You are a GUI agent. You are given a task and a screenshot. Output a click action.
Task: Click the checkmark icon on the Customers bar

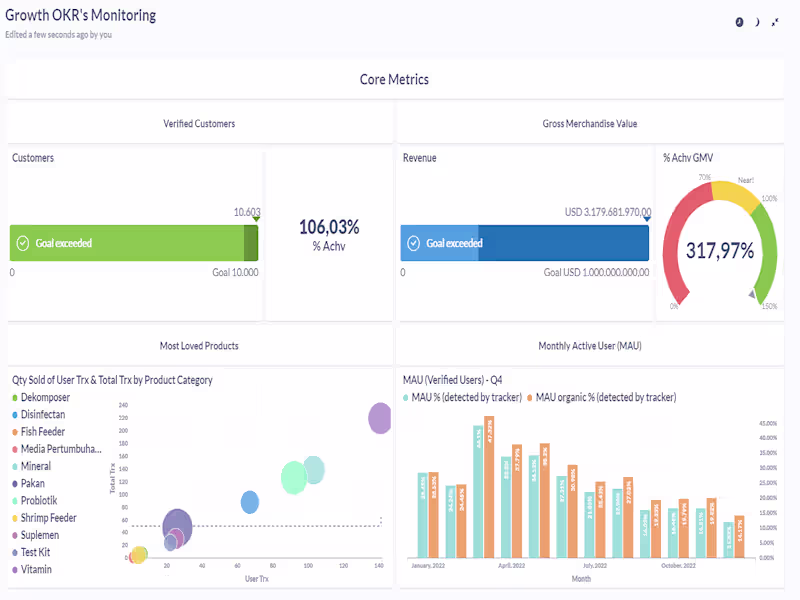[23, 243]
